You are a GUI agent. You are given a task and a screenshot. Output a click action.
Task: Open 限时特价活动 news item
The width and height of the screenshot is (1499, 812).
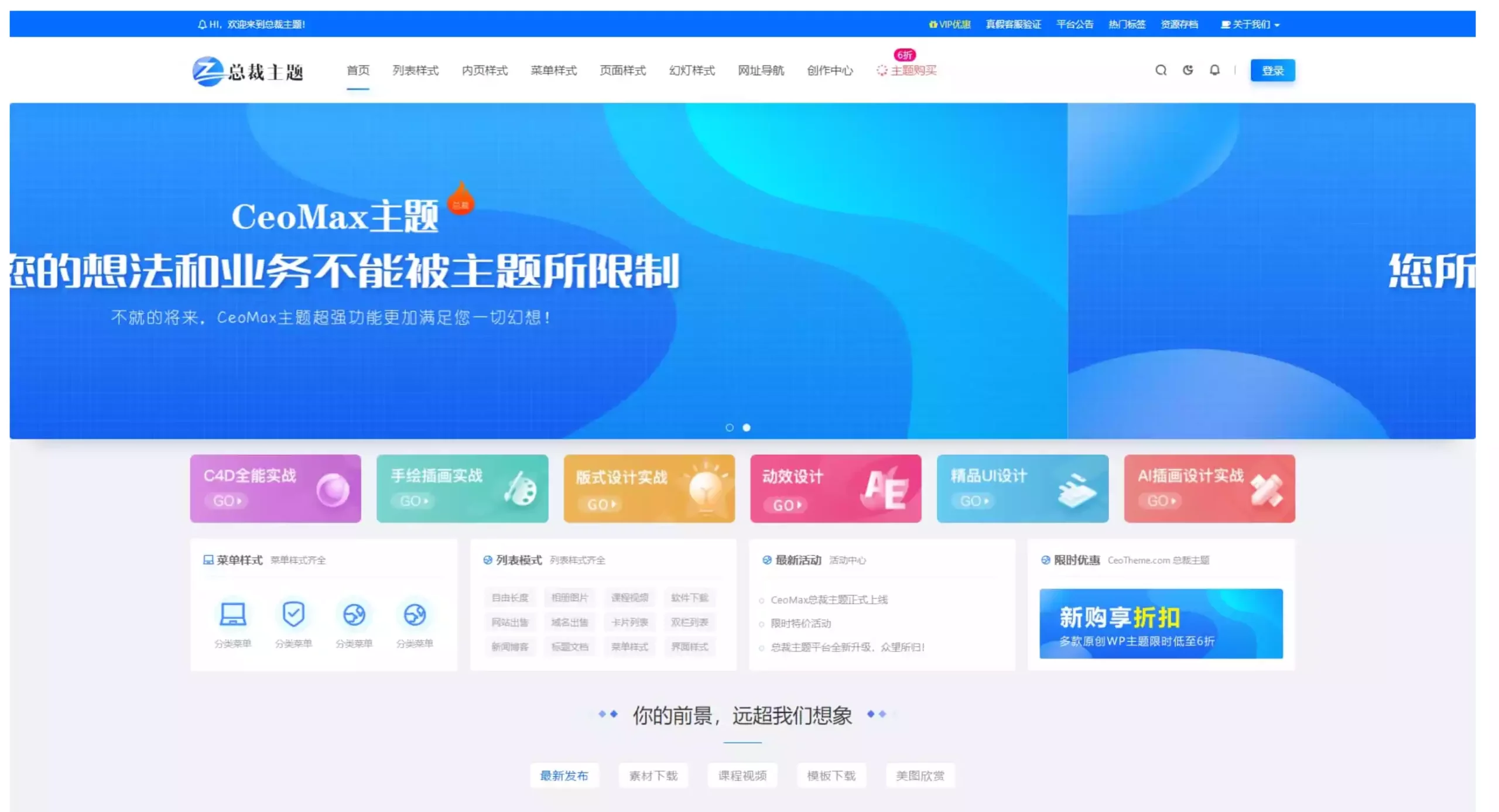click(800, 623)
